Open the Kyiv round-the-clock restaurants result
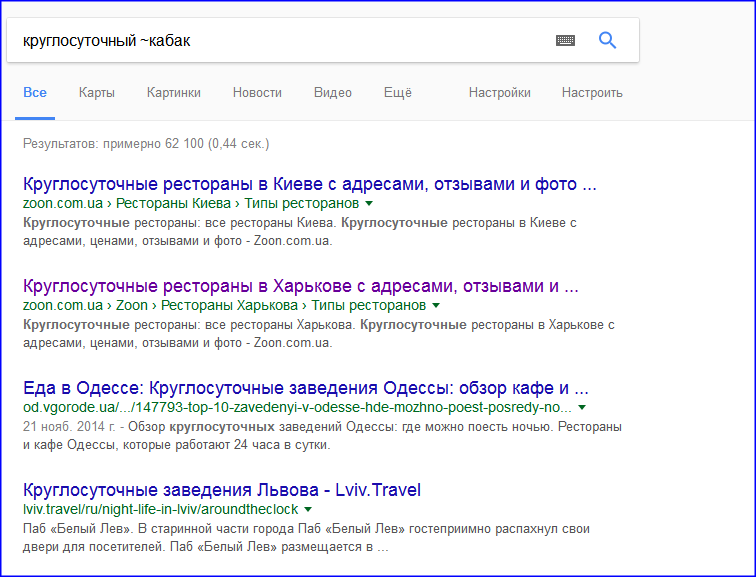The height and width of the screenshot is (577, 756). coord(309,185)
